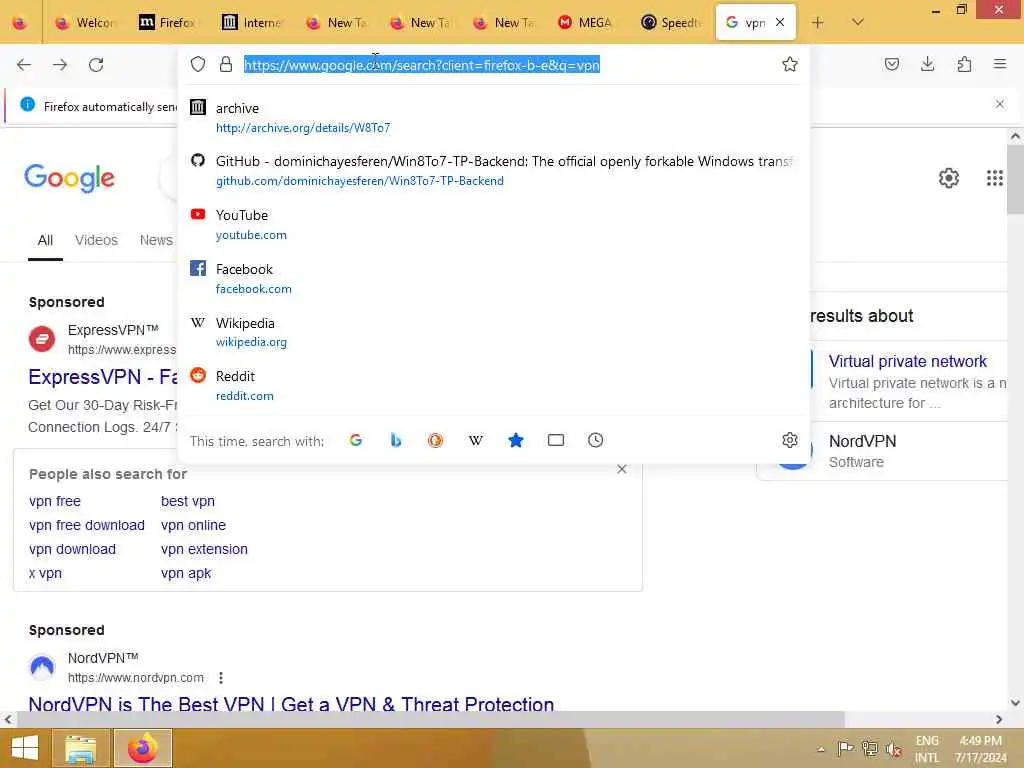The height and width of the screenshot is (768, 1024).
Task: Search this time with Bing icon
Action: click(396, 440)
